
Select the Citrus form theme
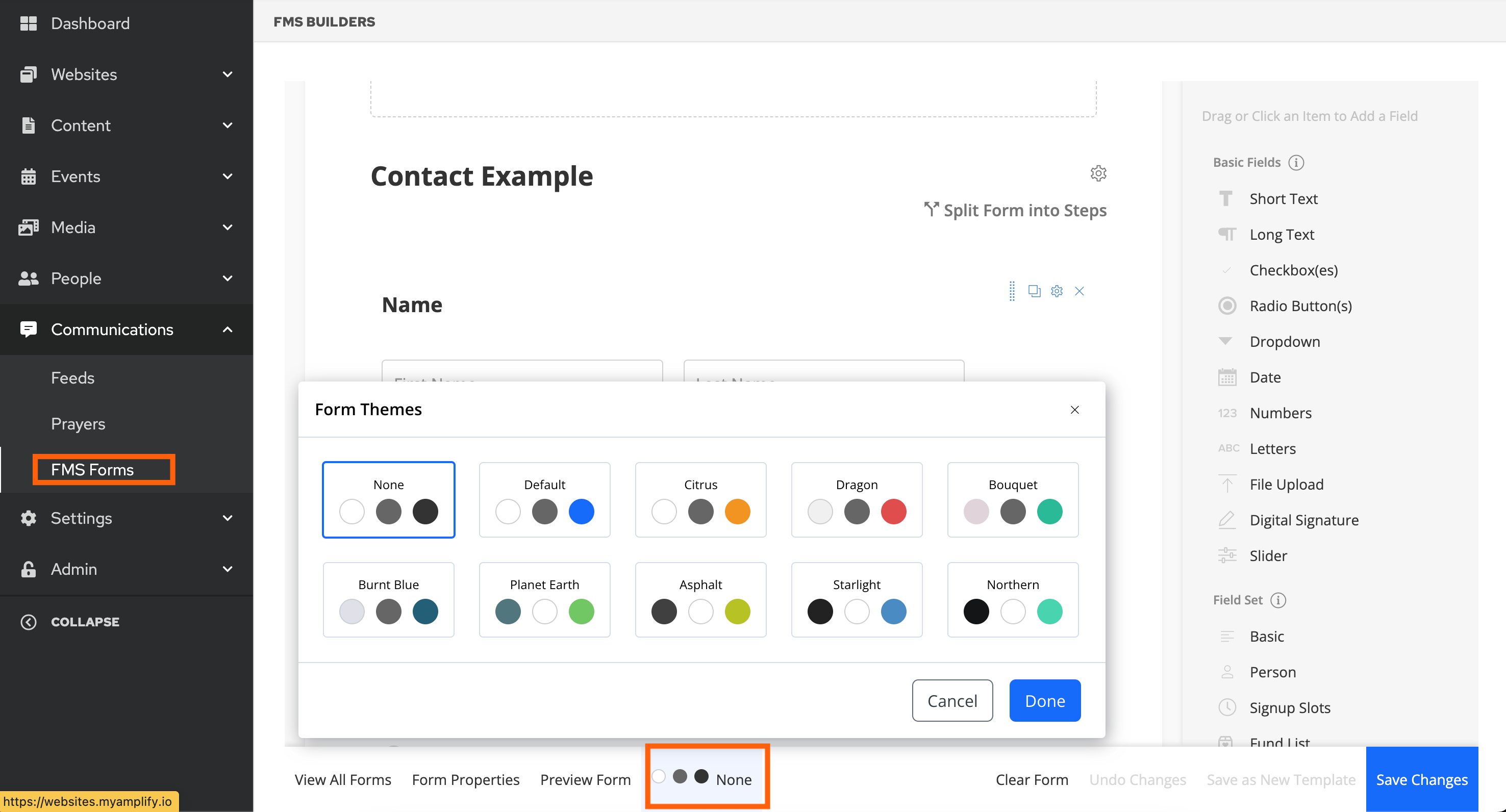(x=700, y=499)
